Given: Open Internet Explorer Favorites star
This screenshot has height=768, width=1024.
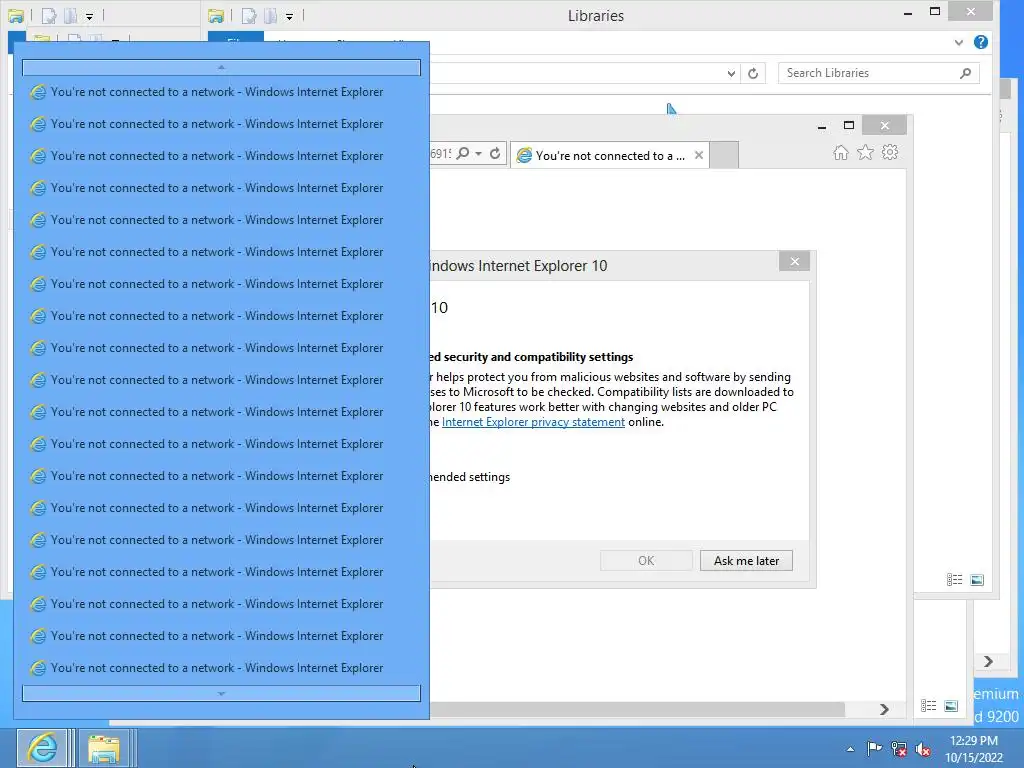Looking at the screenshot, I should point(865,152).
